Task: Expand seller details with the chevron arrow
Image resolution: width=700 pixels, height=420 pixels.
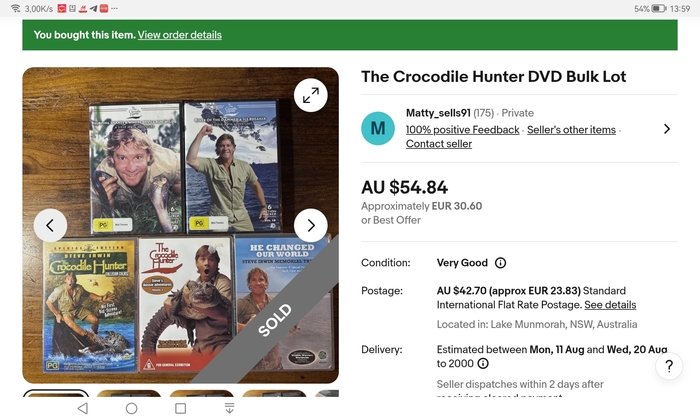Action: tap(667, 129)
